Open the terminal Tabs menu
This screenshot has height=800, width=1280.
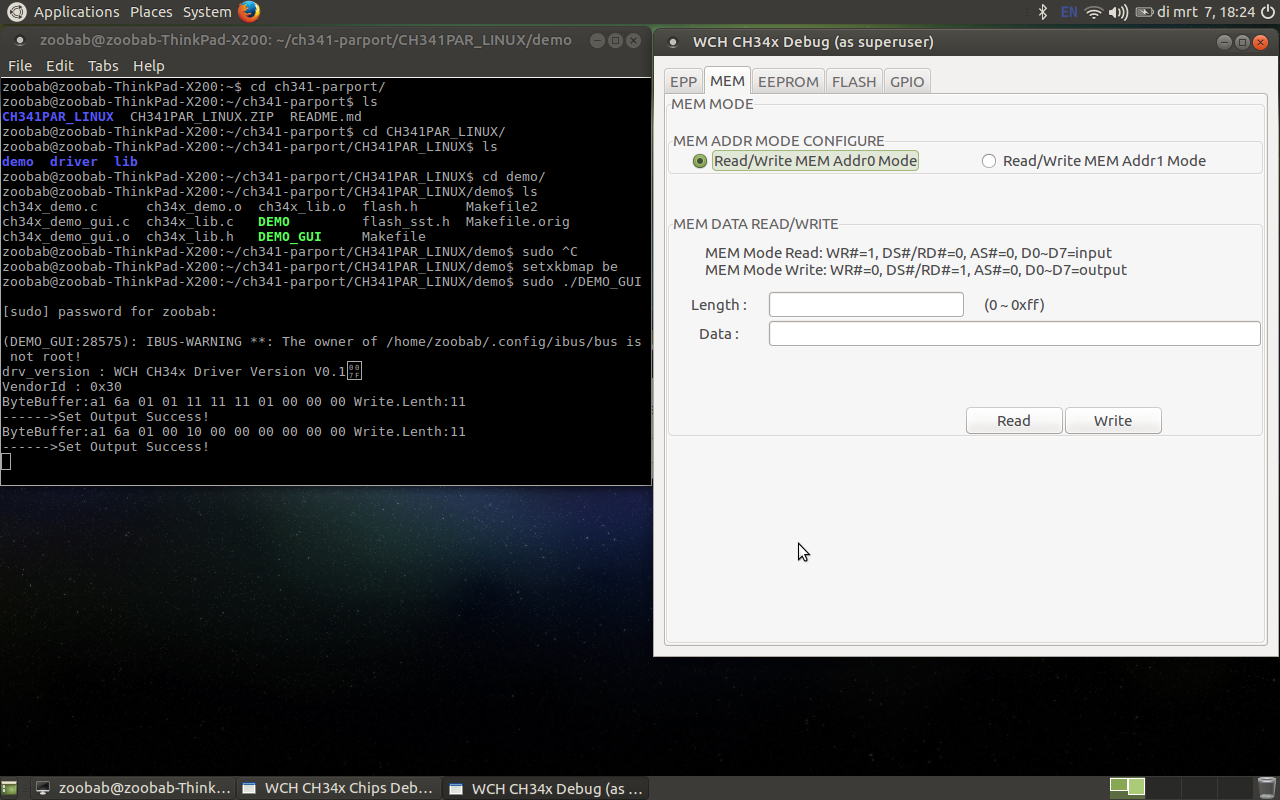(103, 66)
